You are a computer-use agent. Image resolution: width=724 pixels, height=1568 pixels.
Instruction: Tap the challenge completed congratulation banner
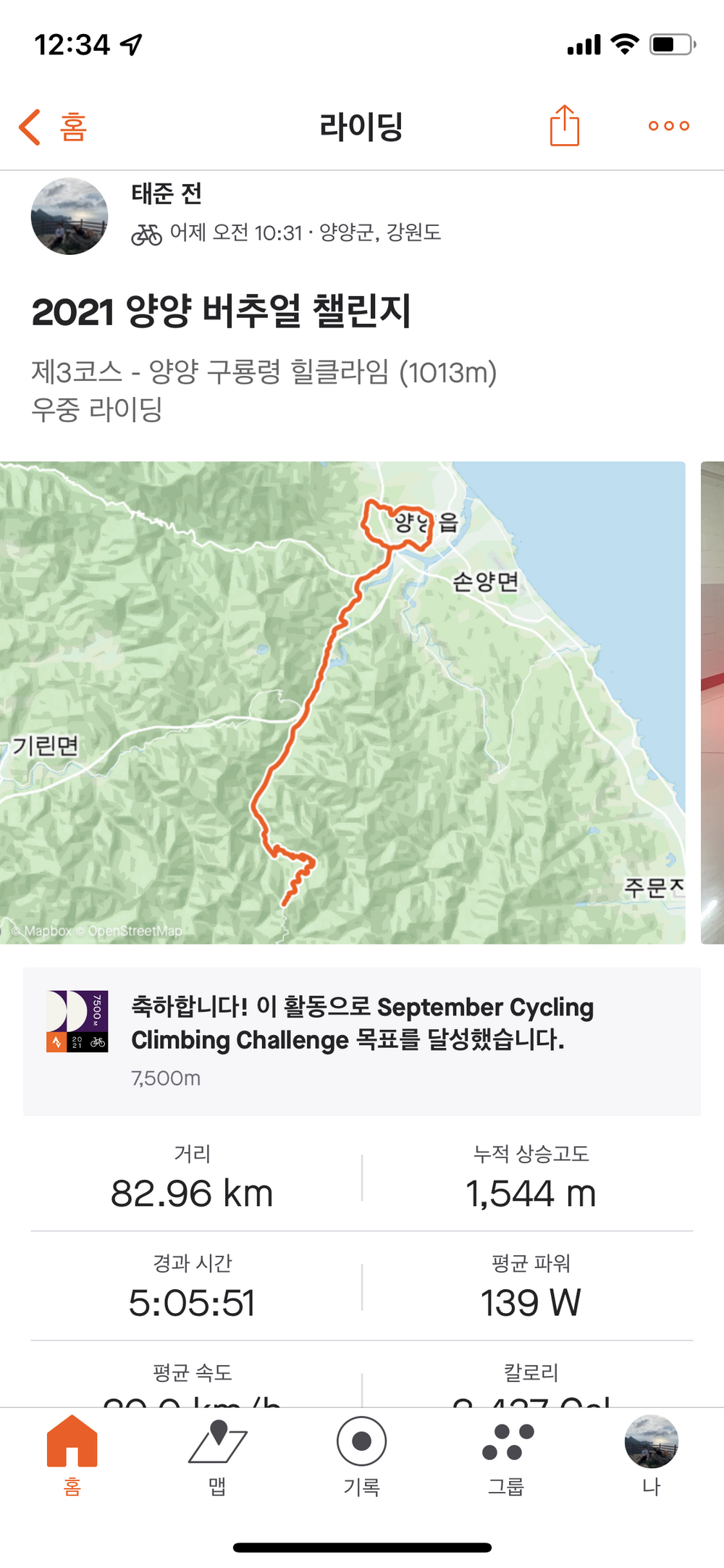362,1040
